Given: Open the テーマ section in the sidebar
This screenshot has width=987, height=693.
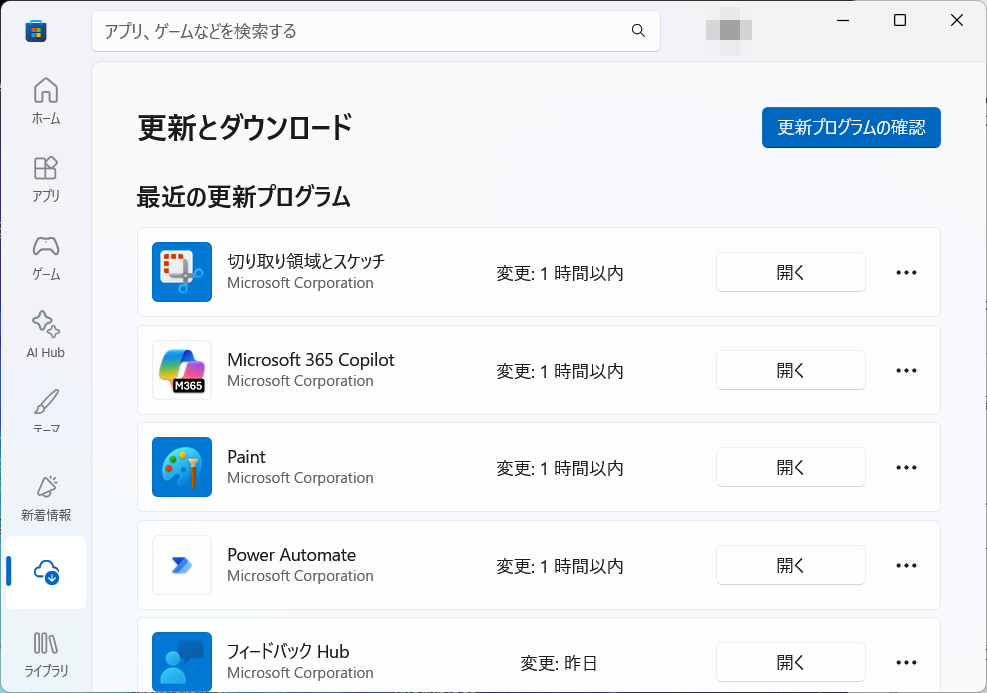Looking at the screenshot, I should click(46, 412).
